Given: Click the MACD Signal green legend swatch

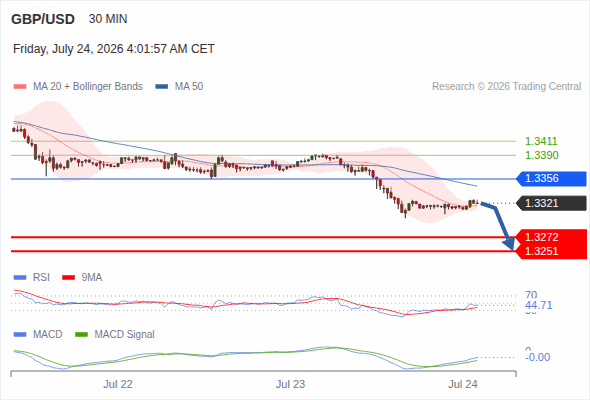Looking at the screenshot, I should pyautogui.click(x=81, y=335).
